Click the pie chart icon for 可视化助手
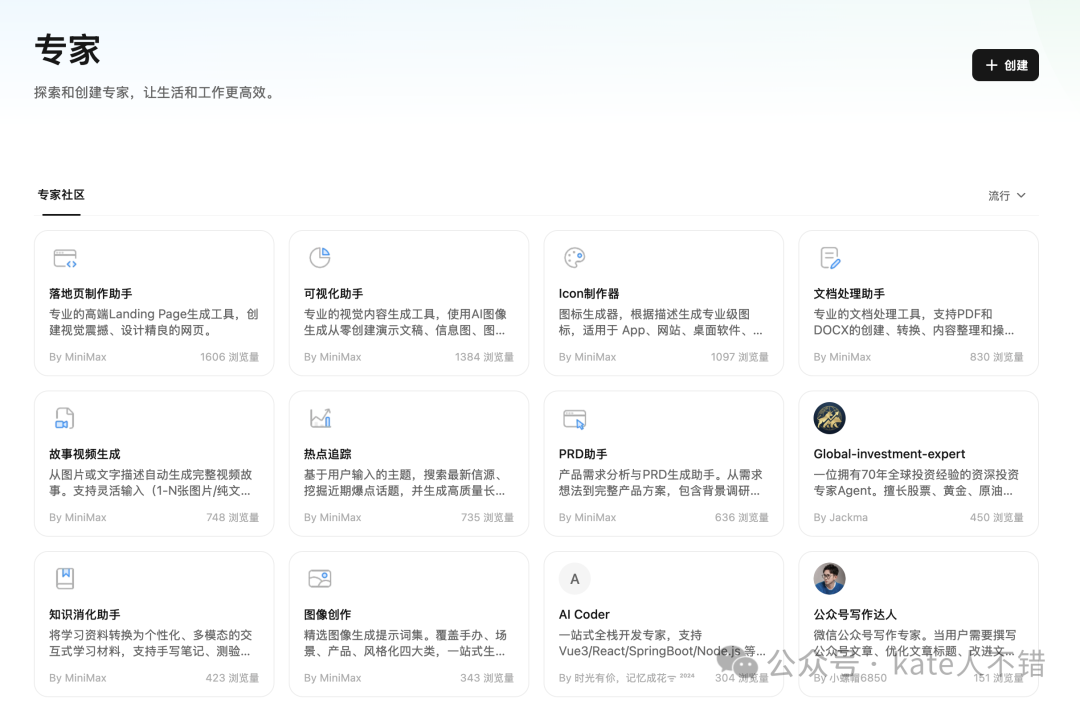 pyautogui.click(x=319, y=257)
